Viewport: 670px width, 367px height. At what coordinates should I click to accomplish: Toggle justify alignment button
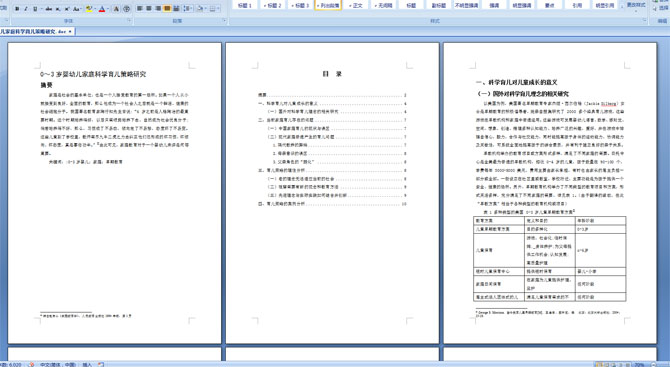(167, 9)
